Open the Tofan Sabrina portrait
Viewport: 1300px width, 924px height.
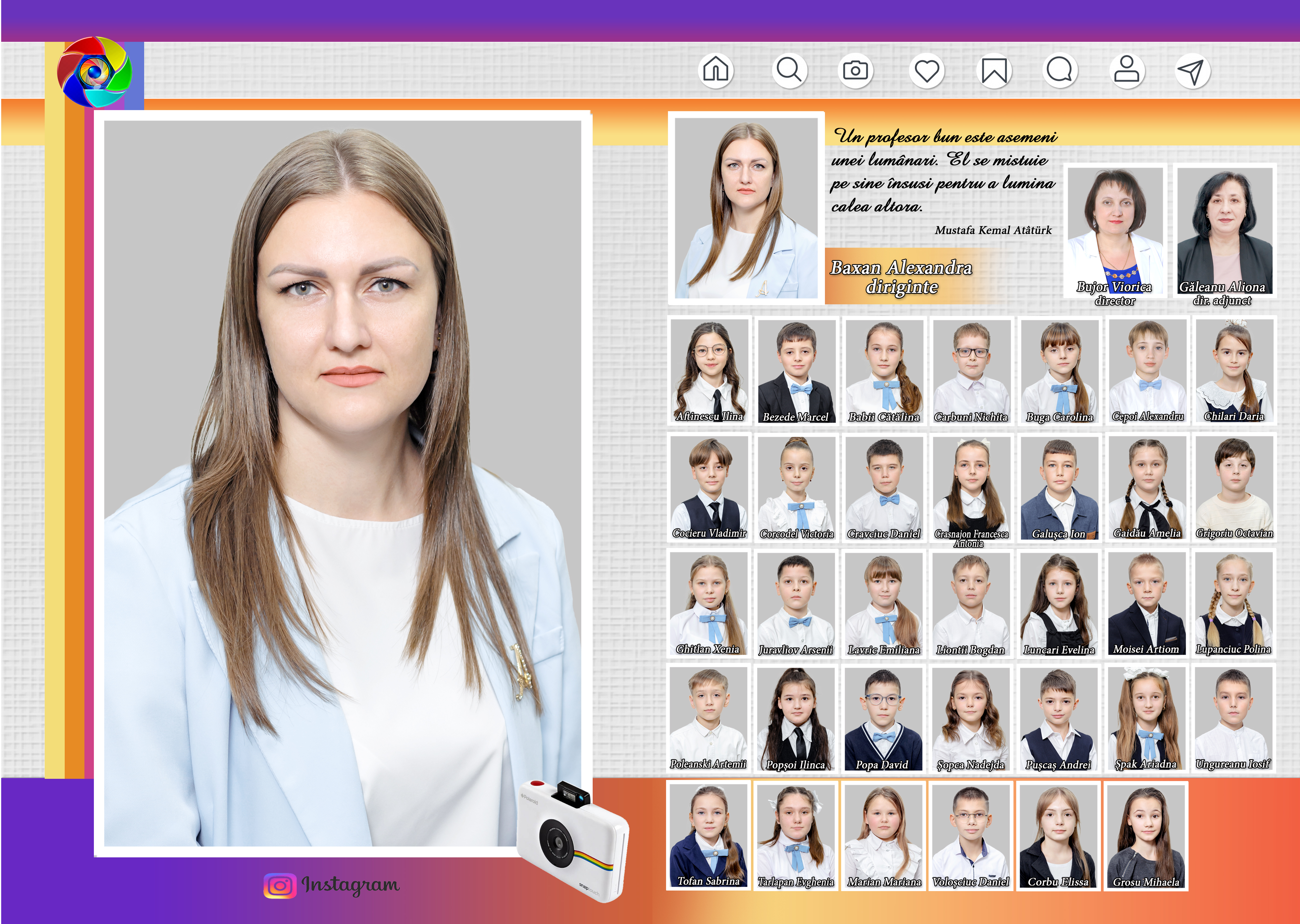[x=708, y=834]
